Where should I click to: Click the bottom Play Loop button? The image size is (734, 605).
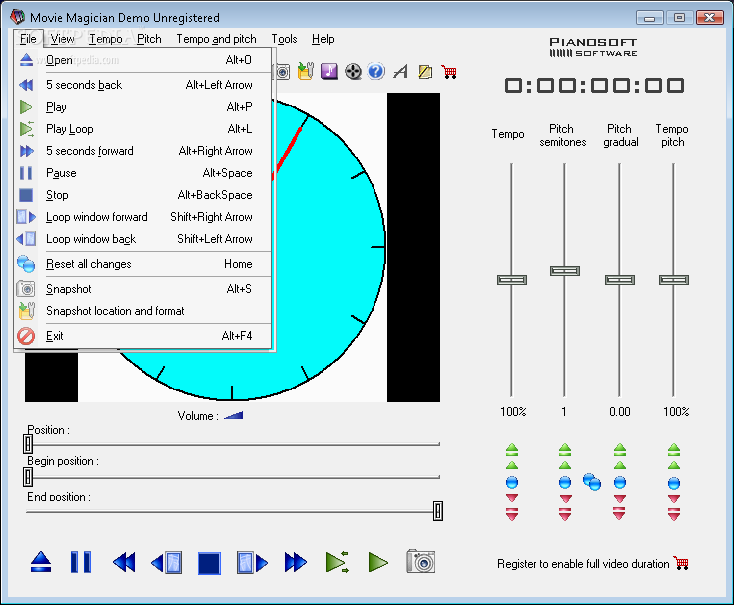click(x=338, y=562)
